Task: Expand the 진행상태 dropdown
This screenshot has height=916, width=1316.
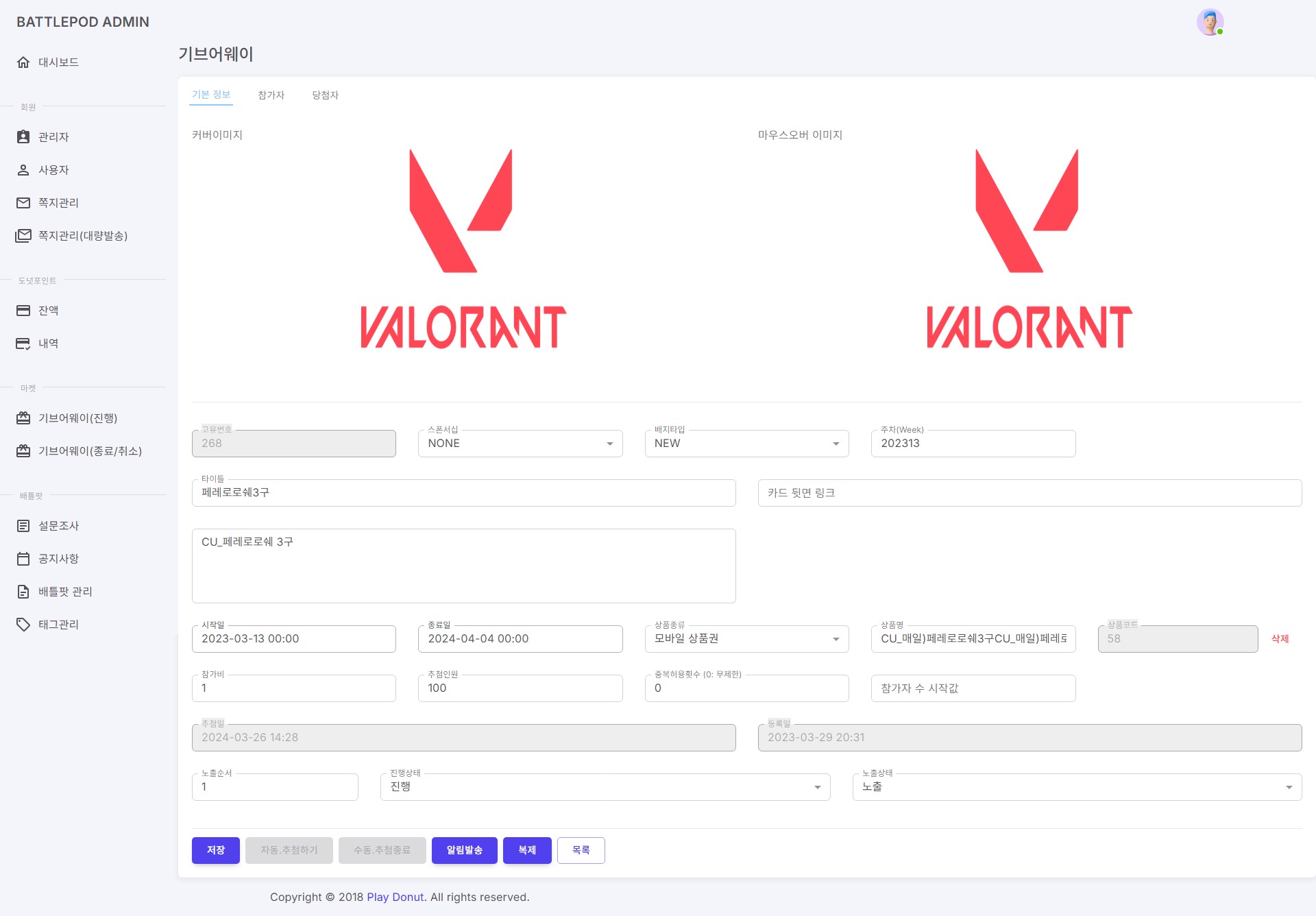Action: click(605, 787)
